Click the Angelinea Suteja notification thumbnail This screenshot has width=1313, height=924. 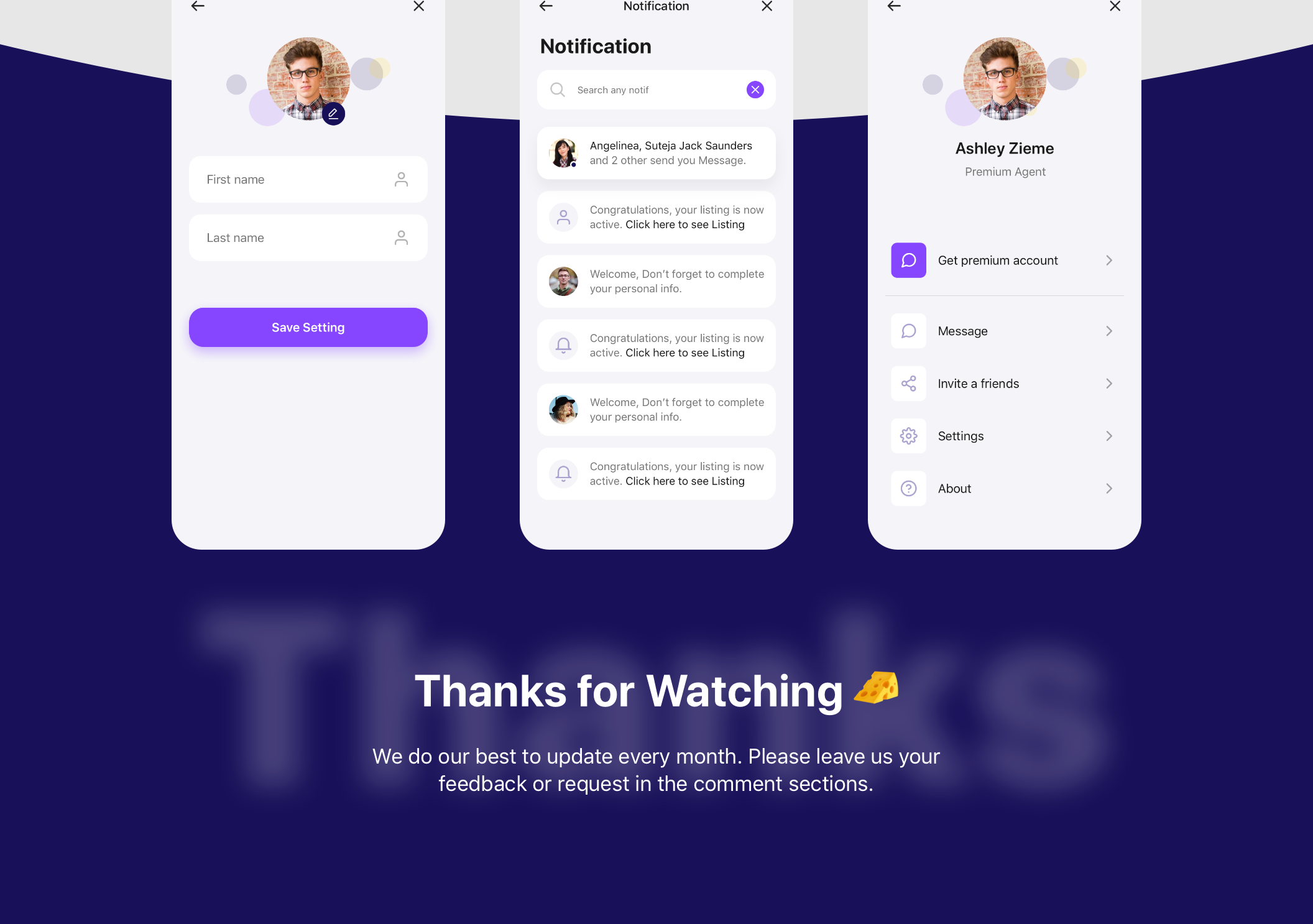[x=562, y=152]
